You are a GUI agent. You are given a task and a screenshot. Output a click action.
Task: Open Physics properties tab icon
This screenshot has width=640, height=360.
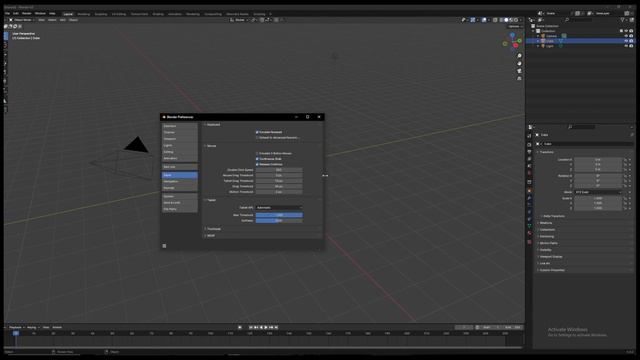coord(529,212)
